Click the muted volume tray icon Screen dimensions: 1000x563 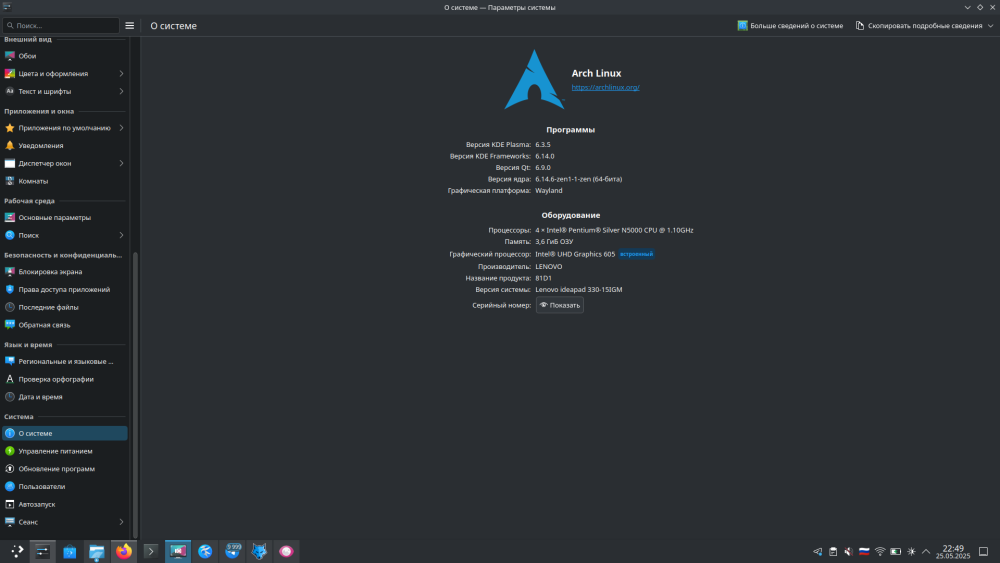(849, 552)
